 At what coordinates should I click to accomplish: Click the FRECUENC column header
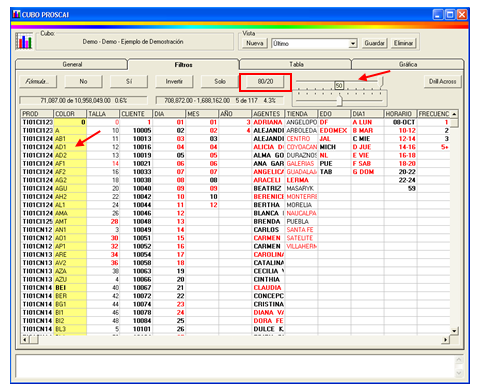[433, 114]
